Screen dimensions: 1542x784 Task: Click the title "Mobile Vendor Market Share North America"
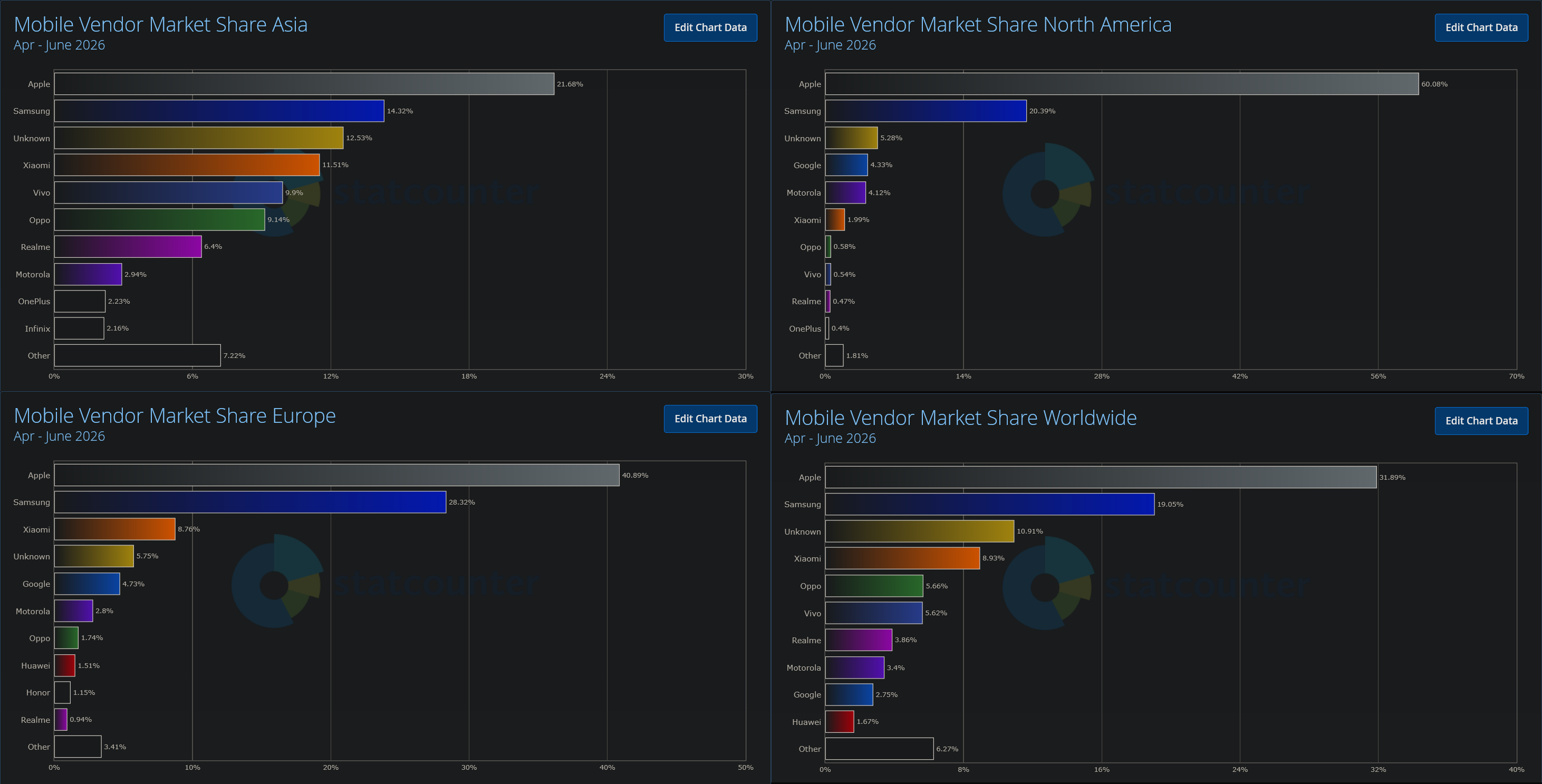point(978,25)
